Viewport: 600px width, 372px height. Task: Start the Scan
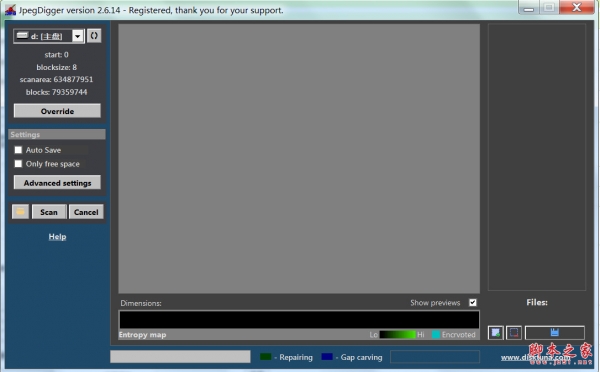49,212
